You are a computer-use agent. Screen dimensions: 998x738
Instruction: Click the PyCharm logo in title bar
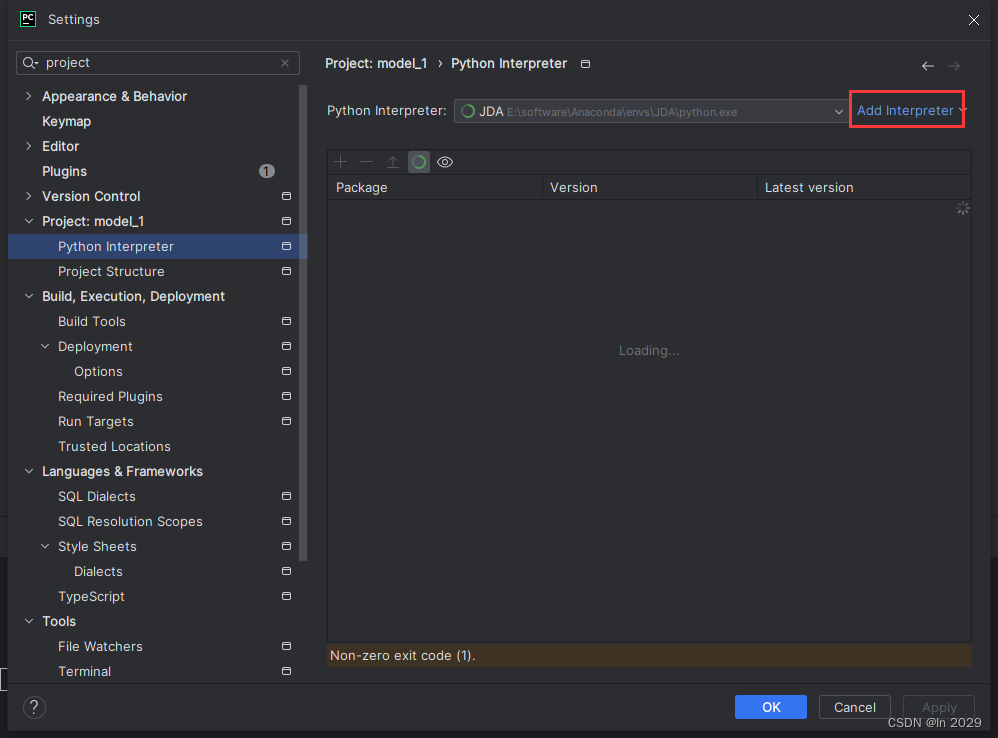point(28,19)
